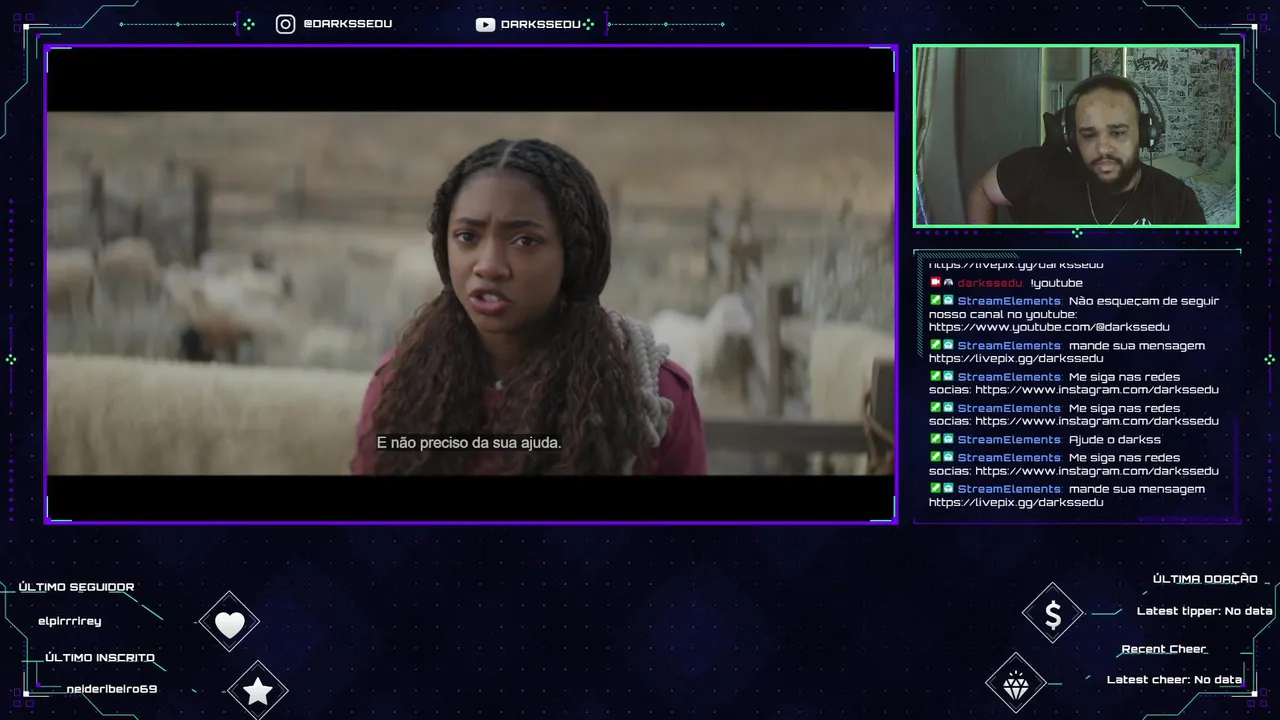Screen dimensions: 1280x720
Task: Open the DARKSSEDU YouTube channel label
Action: pyautogui.click(x=541, y=25)
